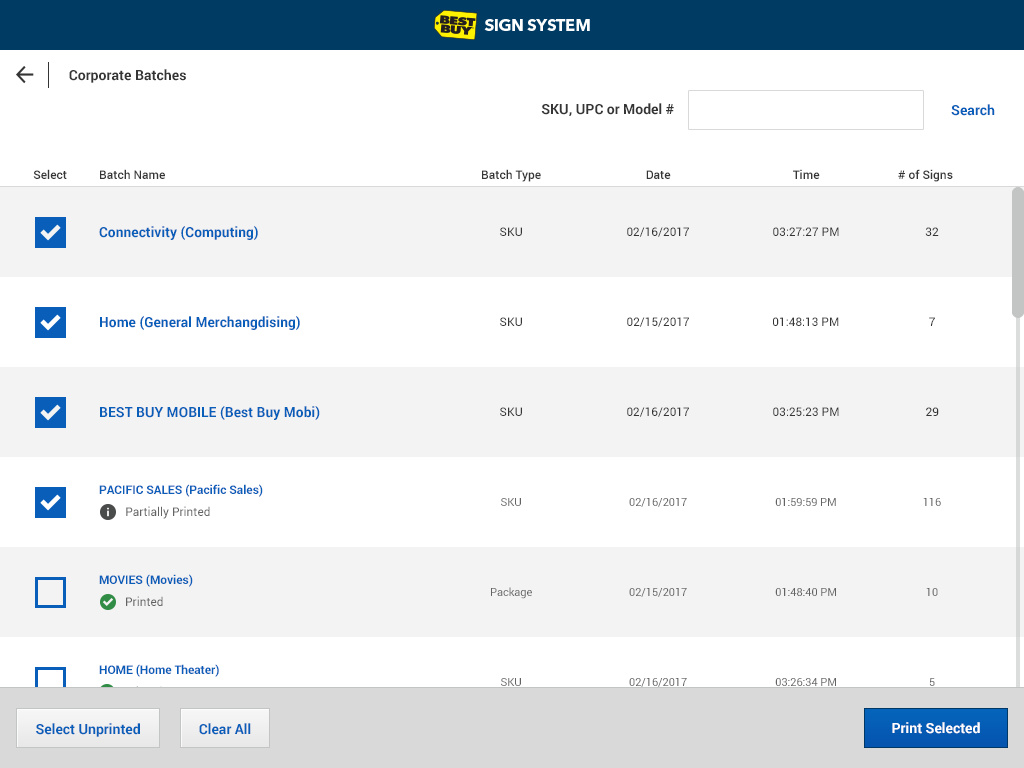Image resolution: width=1024 pixels, height=768 pixels.
Task: Uncheck the Connectivity (Computing) batch checkbox
Action: [50, 232]
